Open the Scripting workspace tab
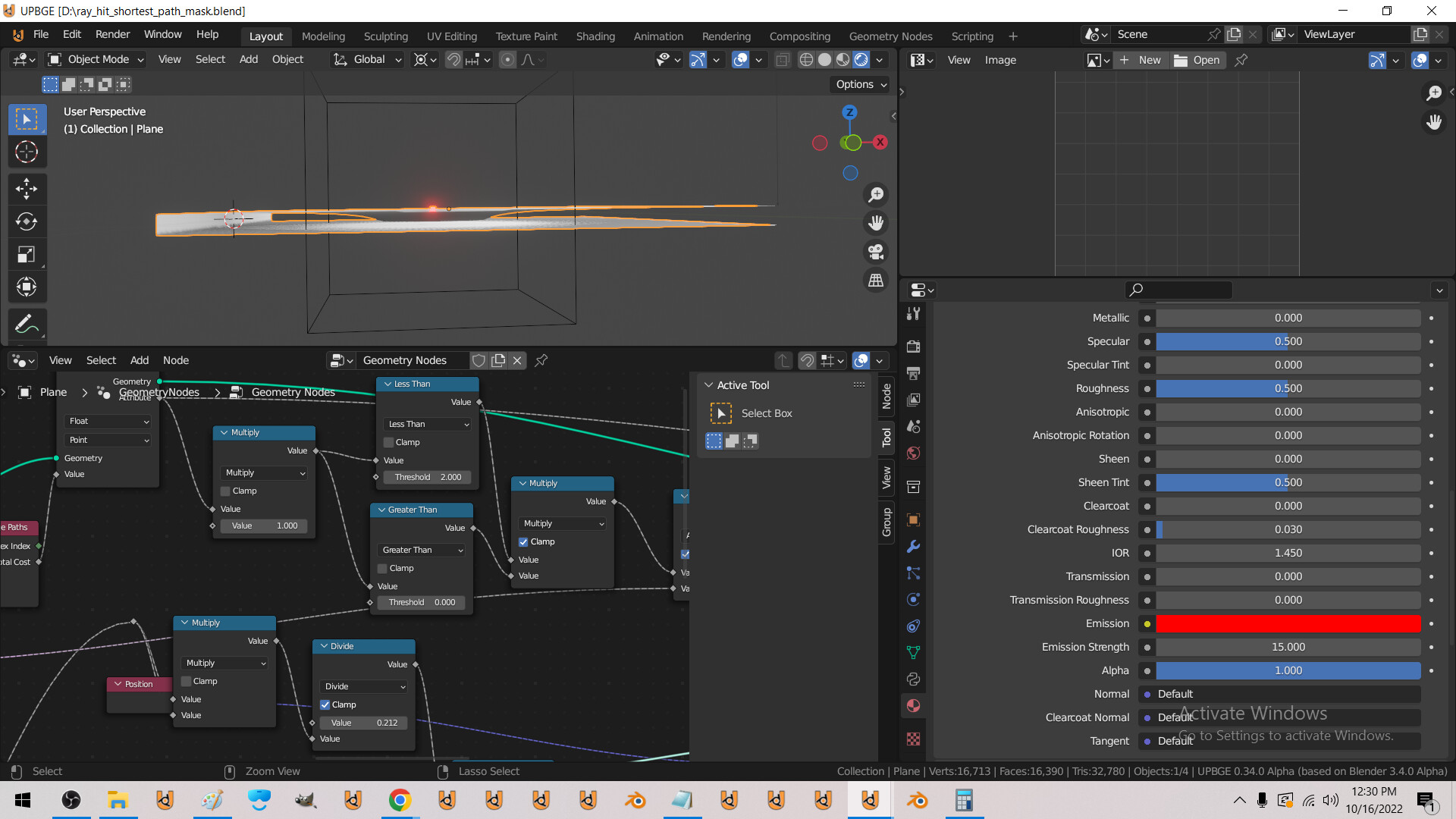Viewport: 1456px width, 819px height. click(x=972, y=36)
